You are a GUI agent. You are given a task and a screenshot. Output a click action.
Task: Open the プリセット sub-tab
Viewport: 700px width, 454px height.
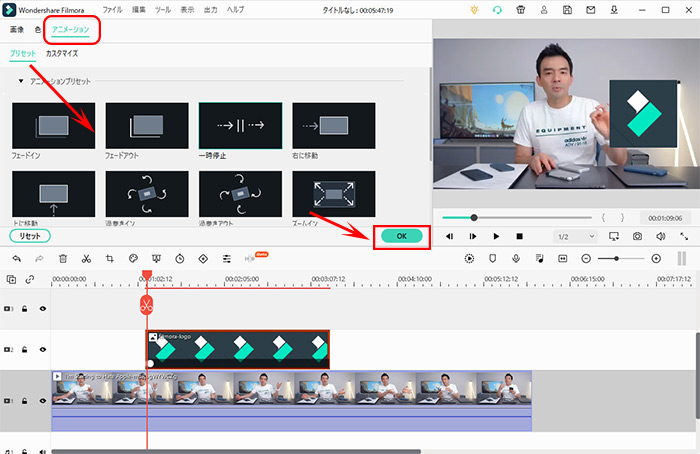point(23,53)
